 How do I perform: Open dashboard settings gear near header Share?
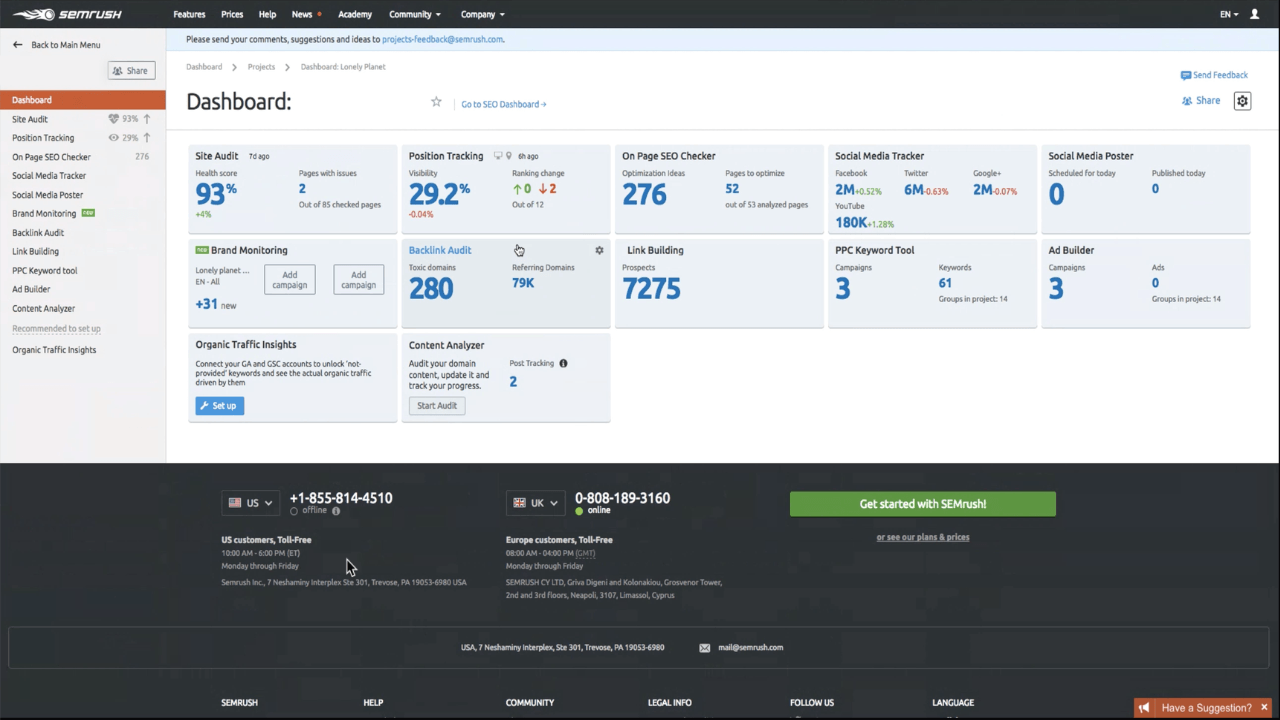(x=1242, y=101)
